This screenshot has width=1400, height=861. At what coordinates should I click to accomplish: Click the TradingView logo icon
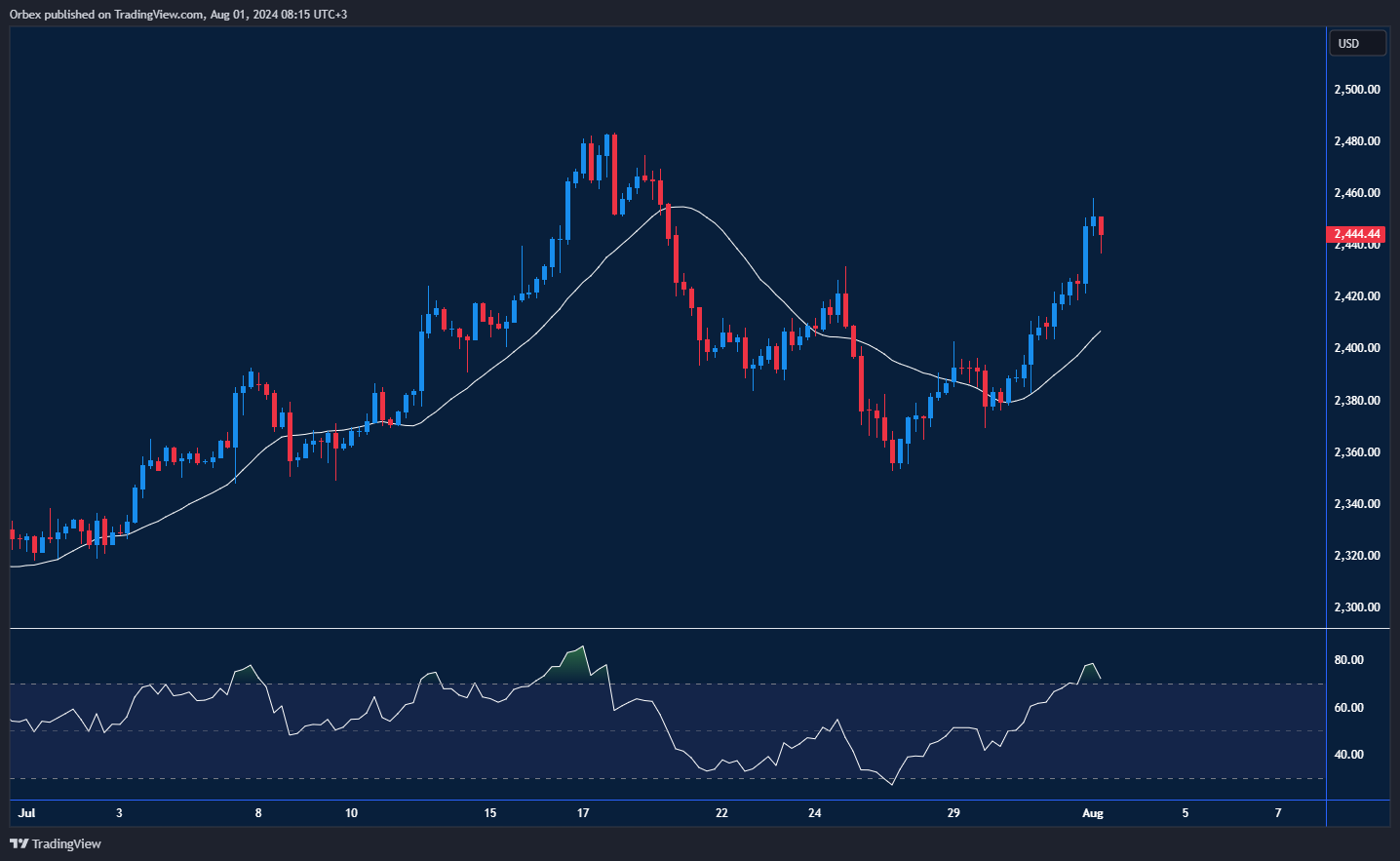[x=19, y=843]
